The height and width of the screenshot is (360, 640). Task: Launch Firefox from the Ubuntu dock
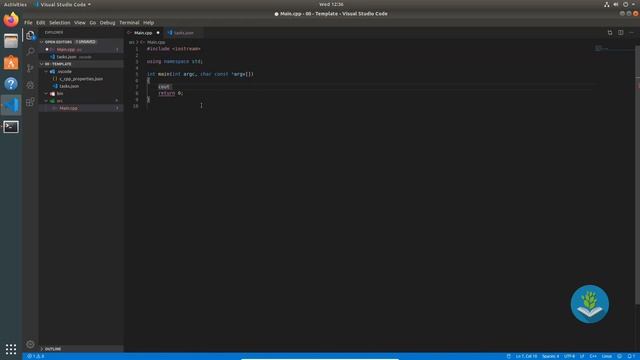coord(11,20)
